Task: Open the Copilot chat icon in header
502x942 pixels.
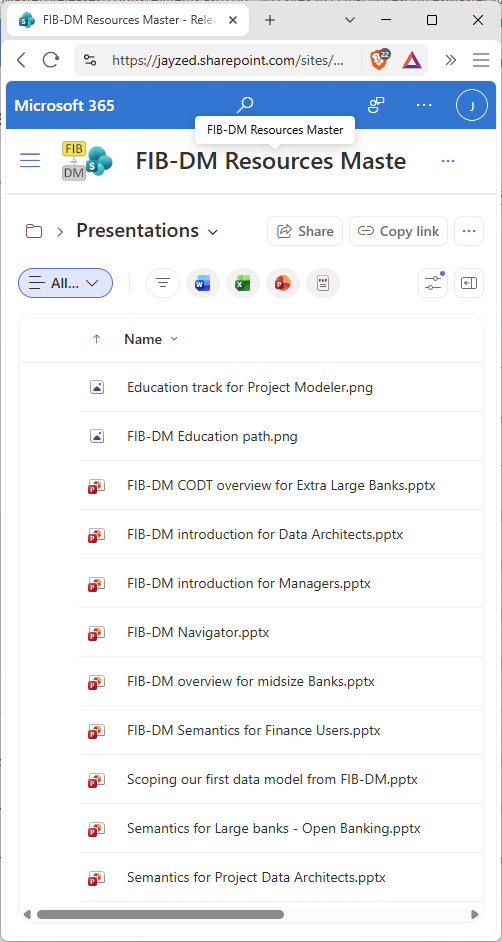Action: [376, 105]
